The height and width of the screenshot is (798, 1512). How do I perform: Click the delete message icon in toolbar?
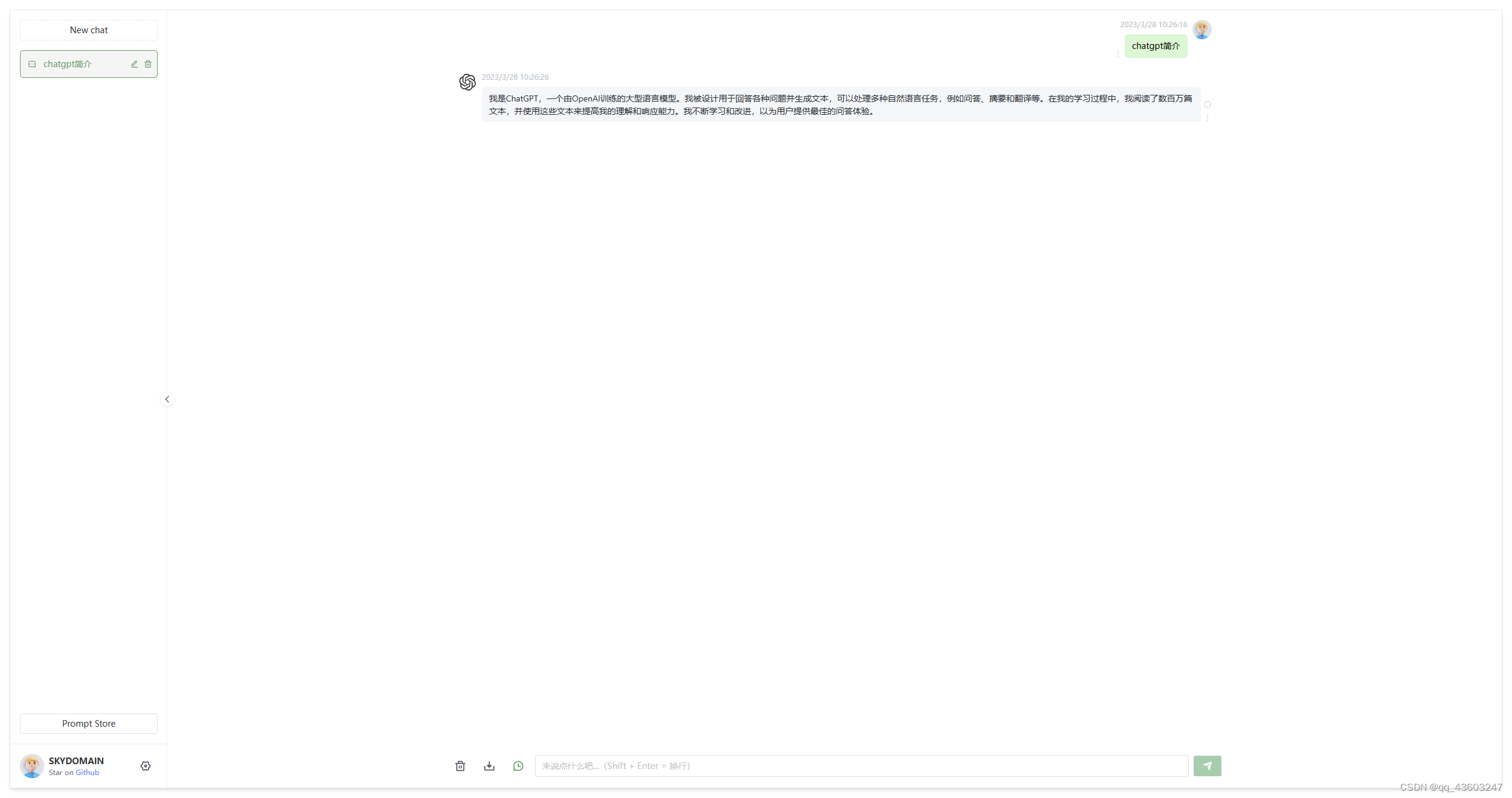tap(460, 766)
